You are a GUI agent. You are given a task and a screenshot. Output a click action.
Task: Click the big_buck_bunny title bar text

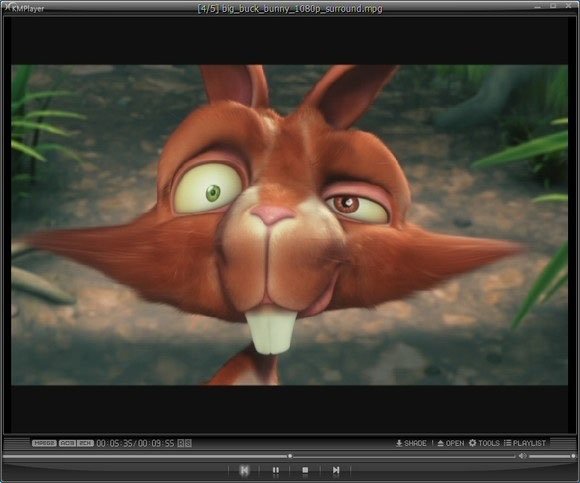pos(290,9)
